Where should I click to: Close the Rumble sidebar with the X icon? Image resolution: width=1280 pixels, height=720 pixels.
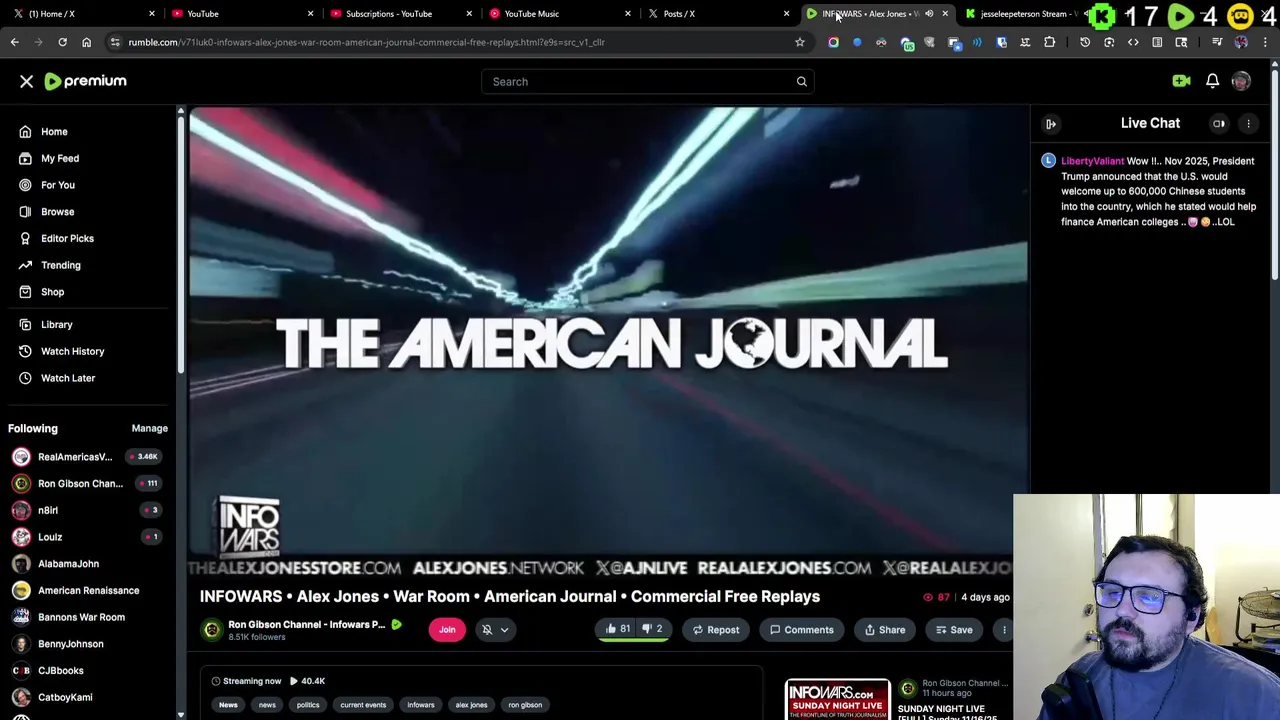[27, 81]
